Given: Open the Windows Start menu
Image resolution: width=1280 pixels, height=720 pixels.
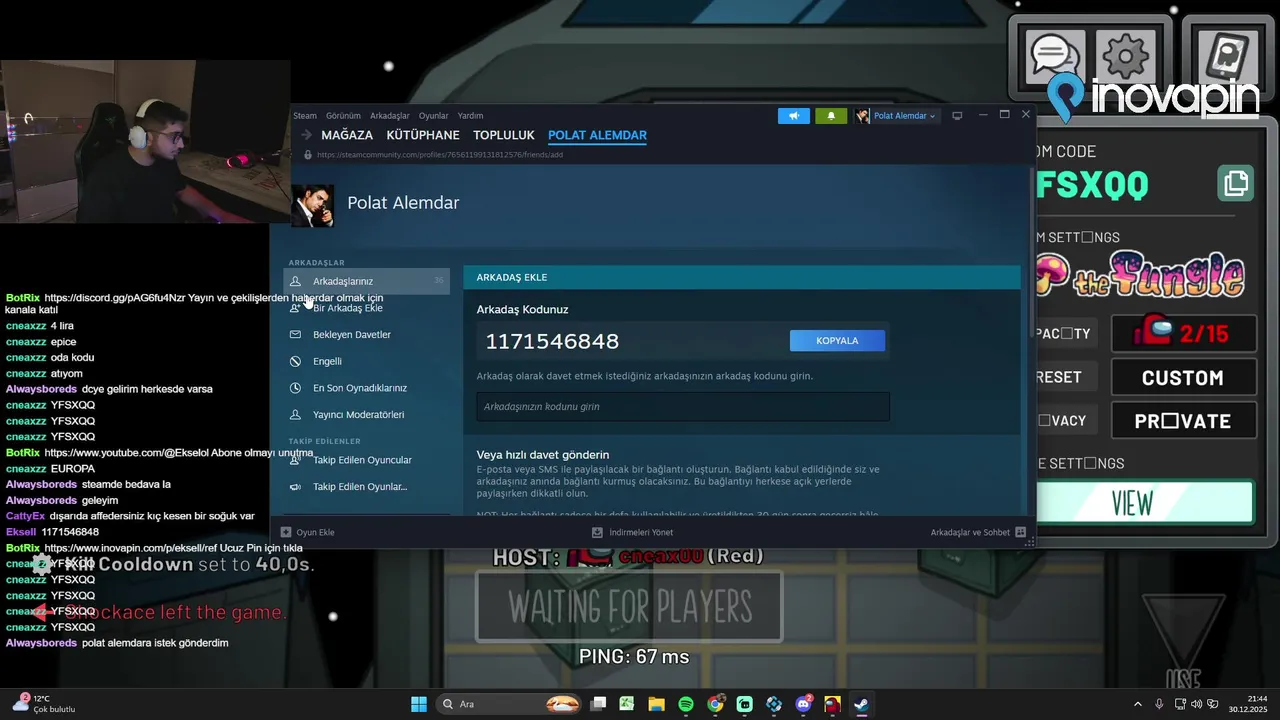Looking at the screenshot, I should pos(419,704).
